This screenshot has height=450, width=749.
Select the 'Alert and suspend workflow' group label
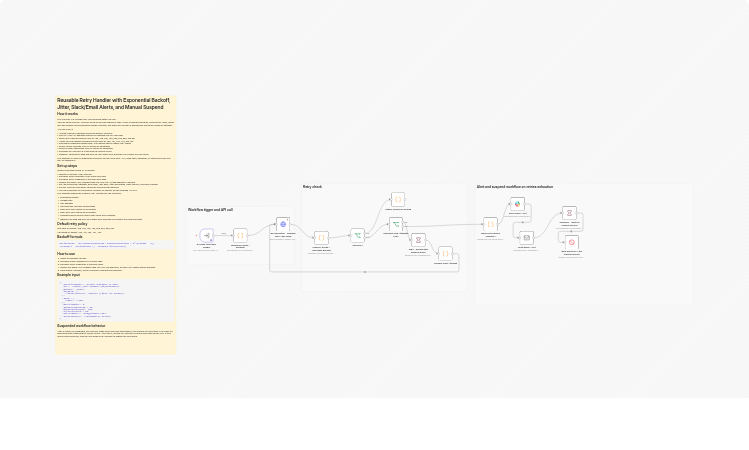coord(515,187)
